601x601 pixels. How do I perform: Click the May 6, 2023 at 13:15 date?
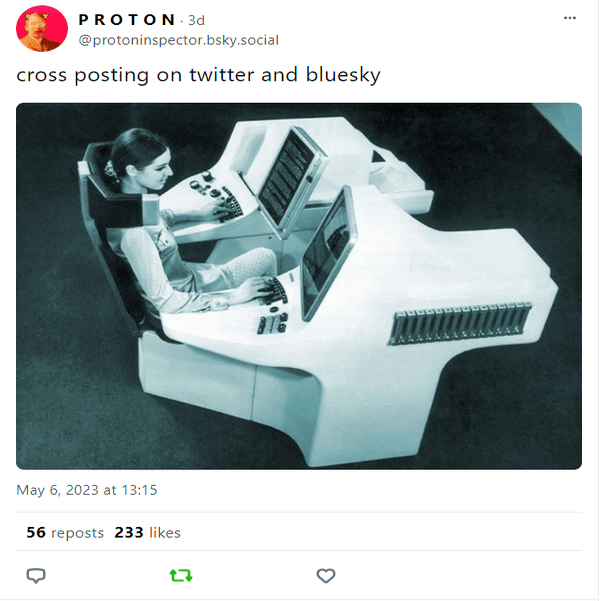click(87, 490)
